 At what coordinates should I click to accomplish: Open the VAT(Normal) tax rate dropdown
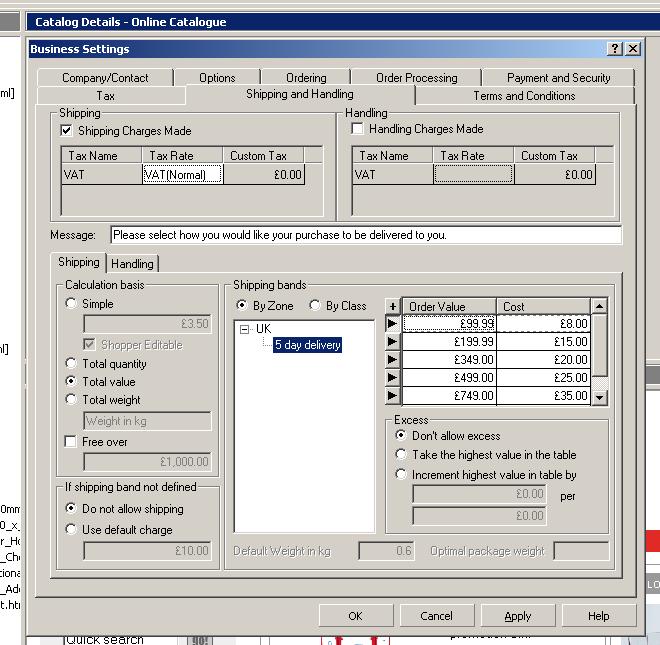182,174
